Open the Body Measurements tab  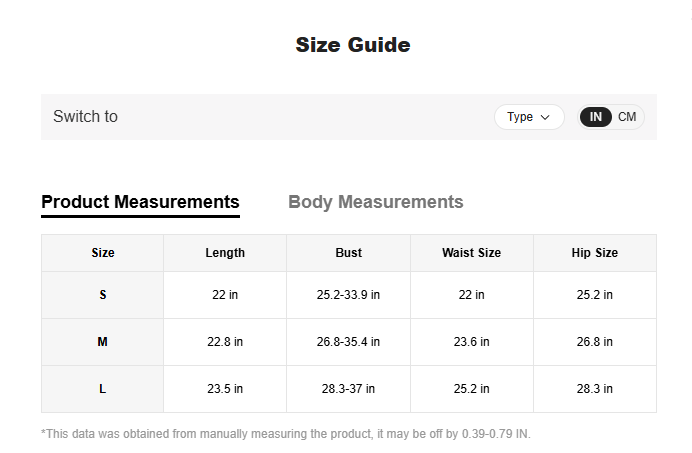click(375, 202)
